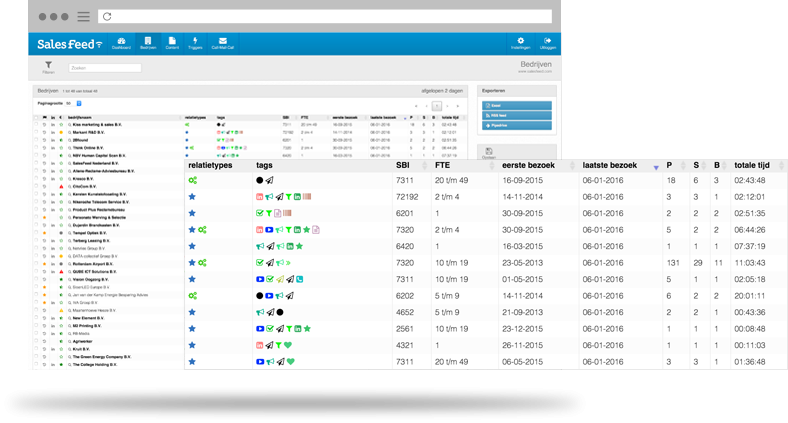Click red warning triangle beside CitoCom B.V.

(61, 186)
